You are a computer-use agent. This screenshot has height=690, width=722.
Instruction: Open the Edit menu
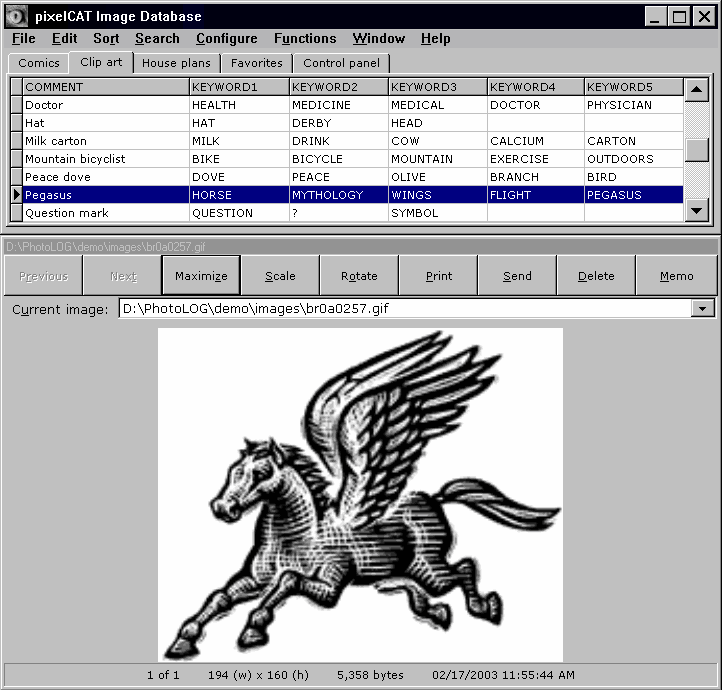coord(64,39)
